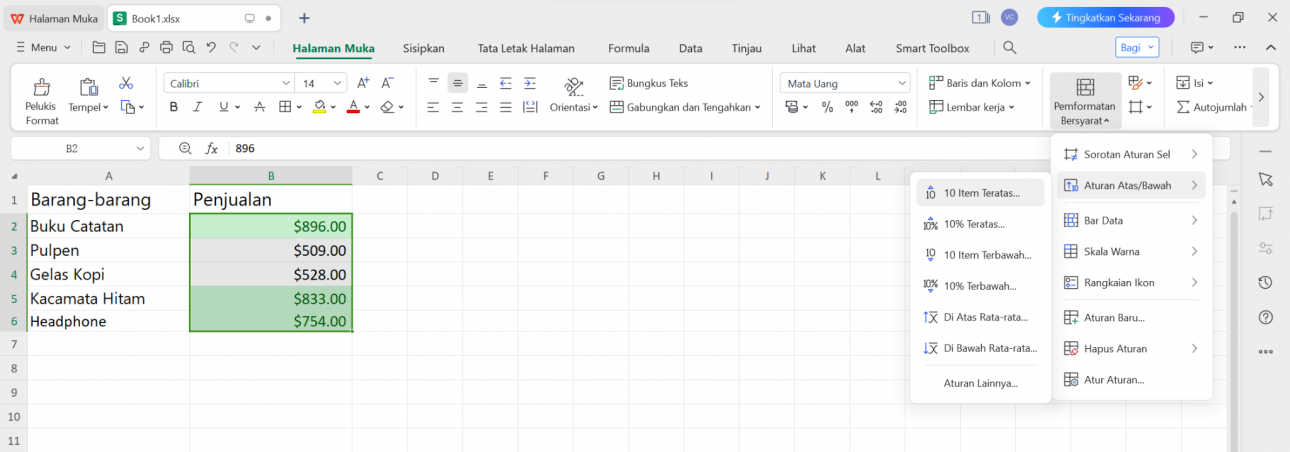Open the cell name box B2 dropdown

138,148
